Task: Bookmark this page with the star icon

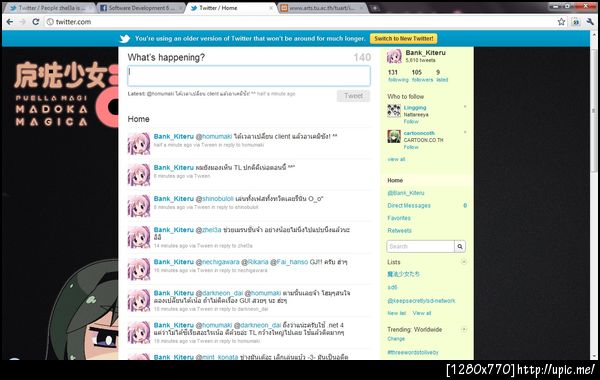Action: click(561, 22)
